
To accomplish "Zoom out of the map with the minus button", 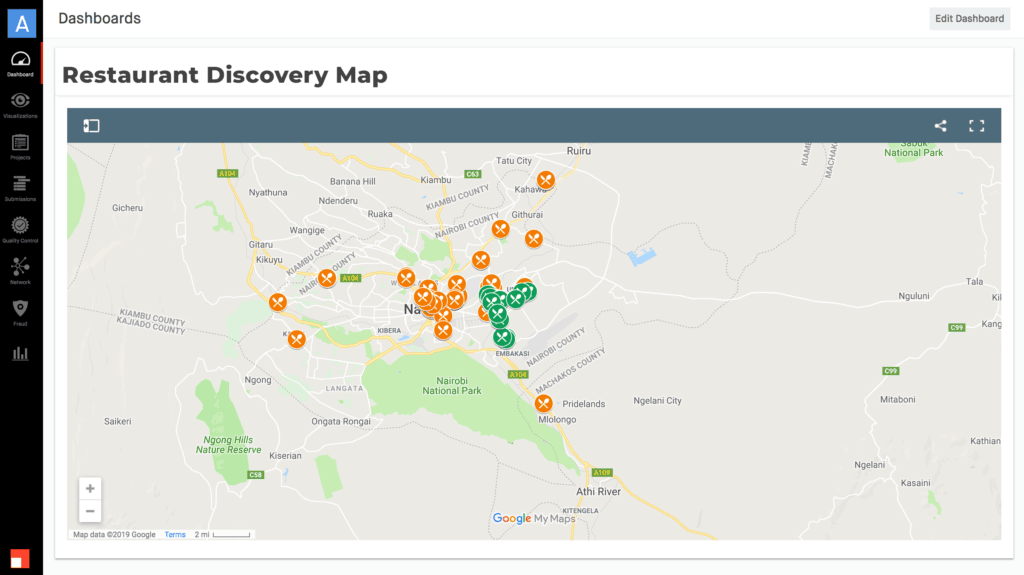I will pyautogui.click(x=90, y=511).
